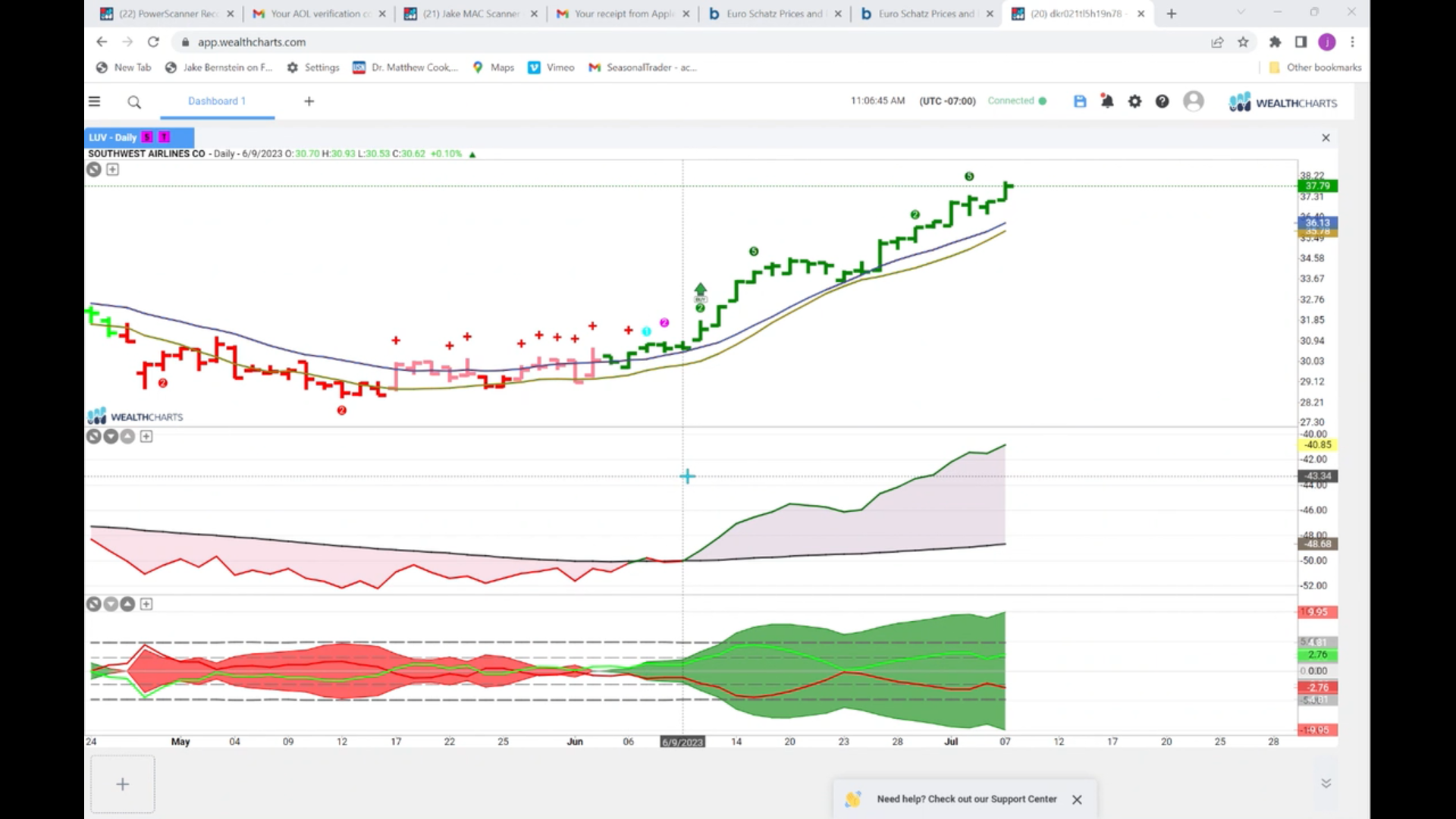Image resolution: width=1456 pixels, height=819 pixels.
Task: Reload the WealthCharts page
Action: click(153, 42)
